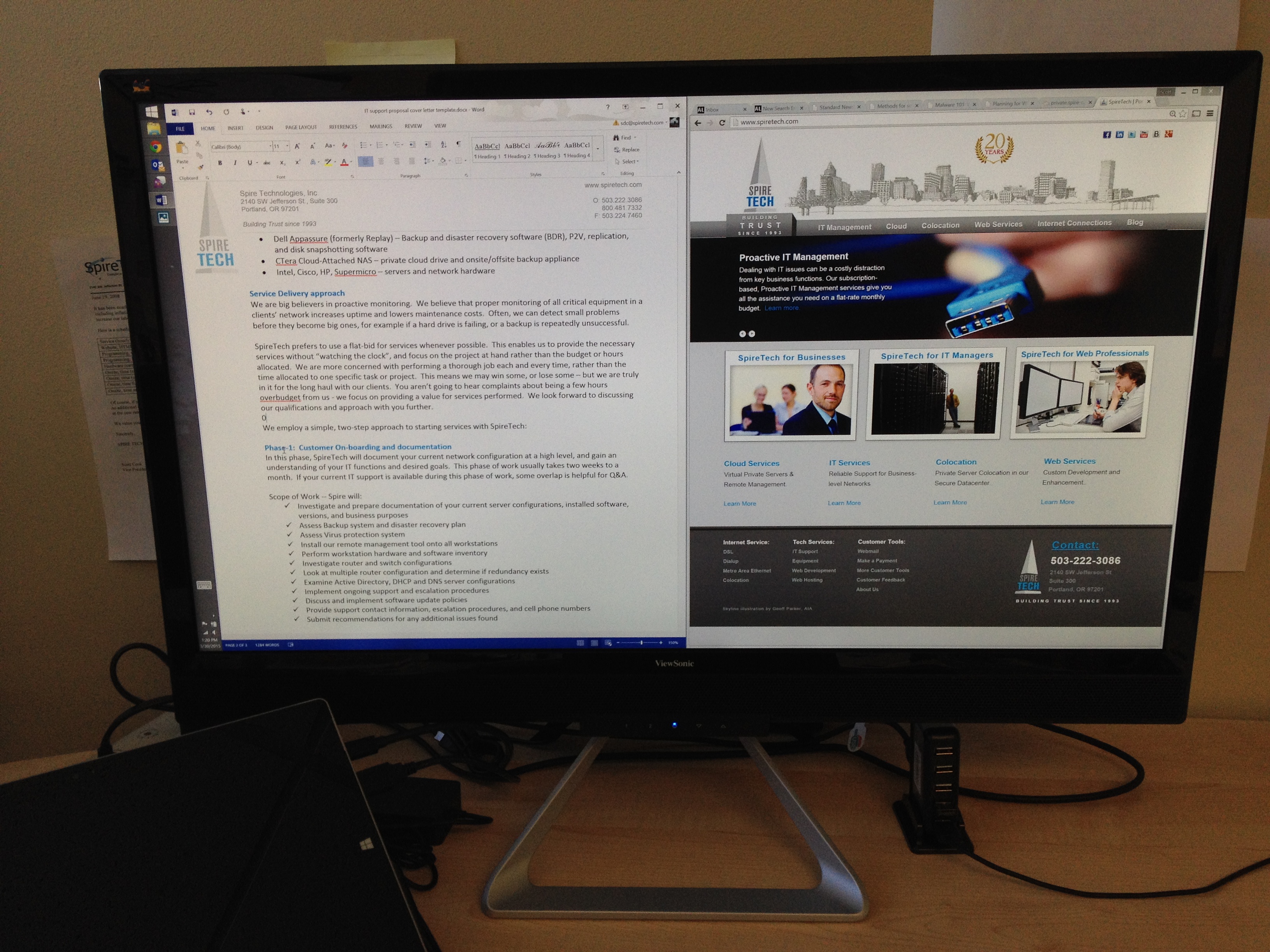Screen dimensions: 1270x952
Task: Launch Chrome from the Windows taskbar
Action: 155,147
